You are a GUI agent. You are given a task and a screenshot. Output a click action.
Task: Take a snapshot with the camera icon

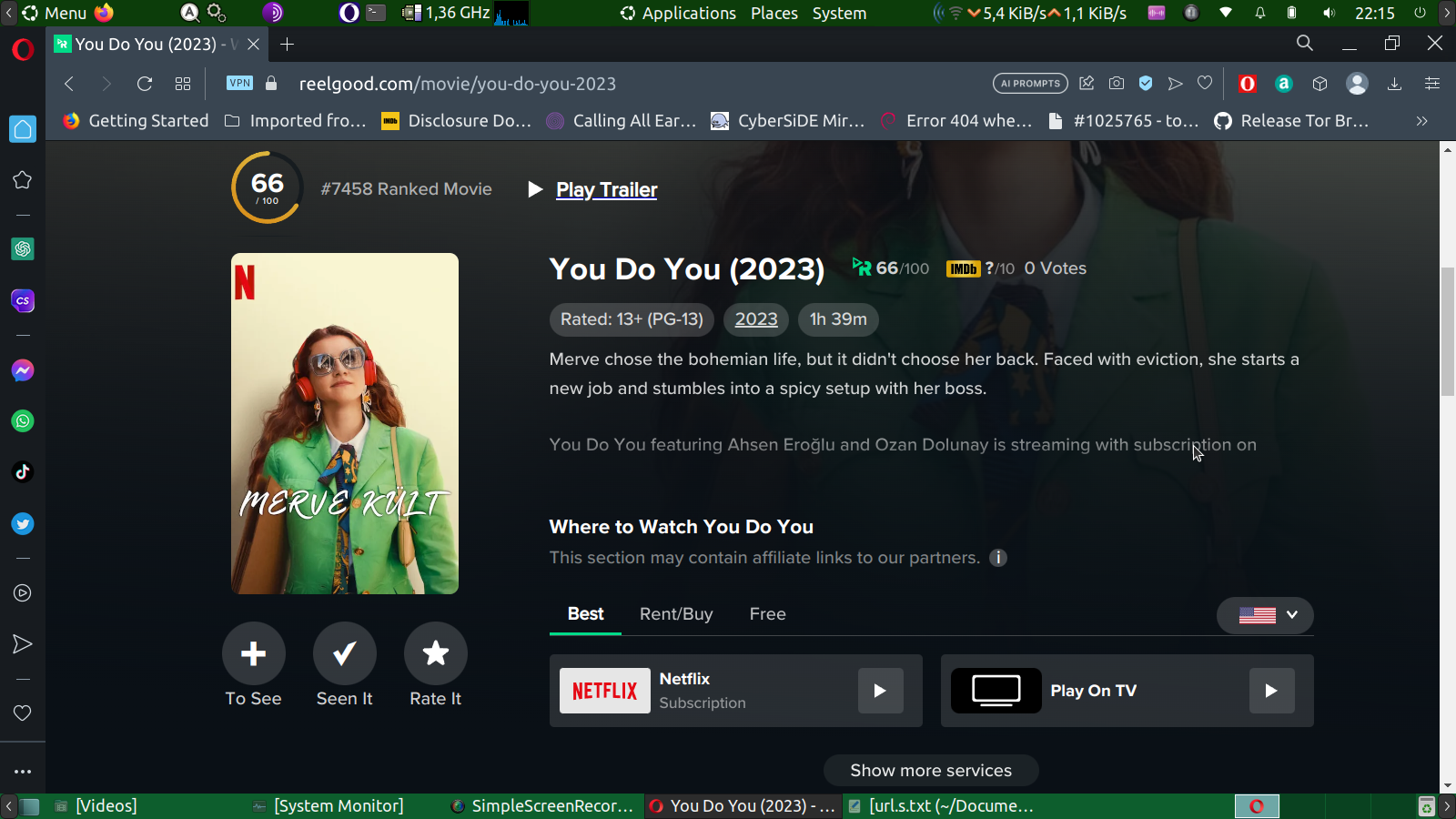1117,84
